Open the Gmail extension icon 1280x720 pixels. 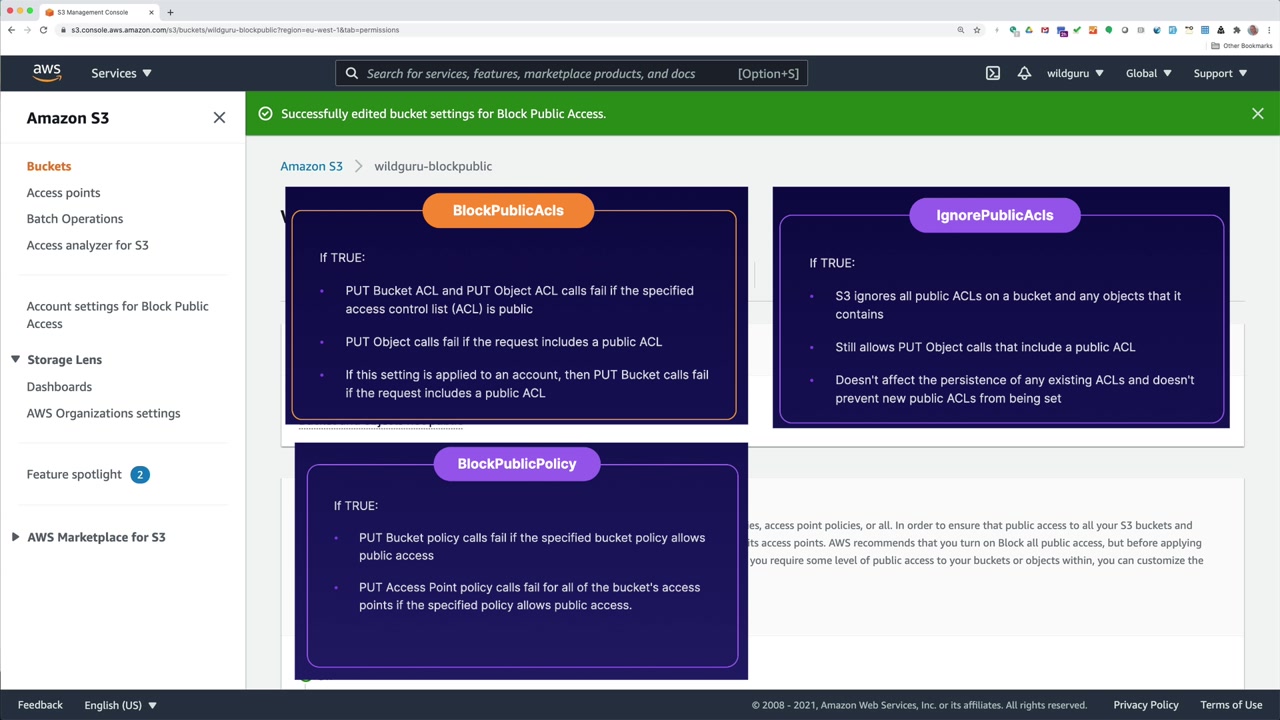point(1045,30)
